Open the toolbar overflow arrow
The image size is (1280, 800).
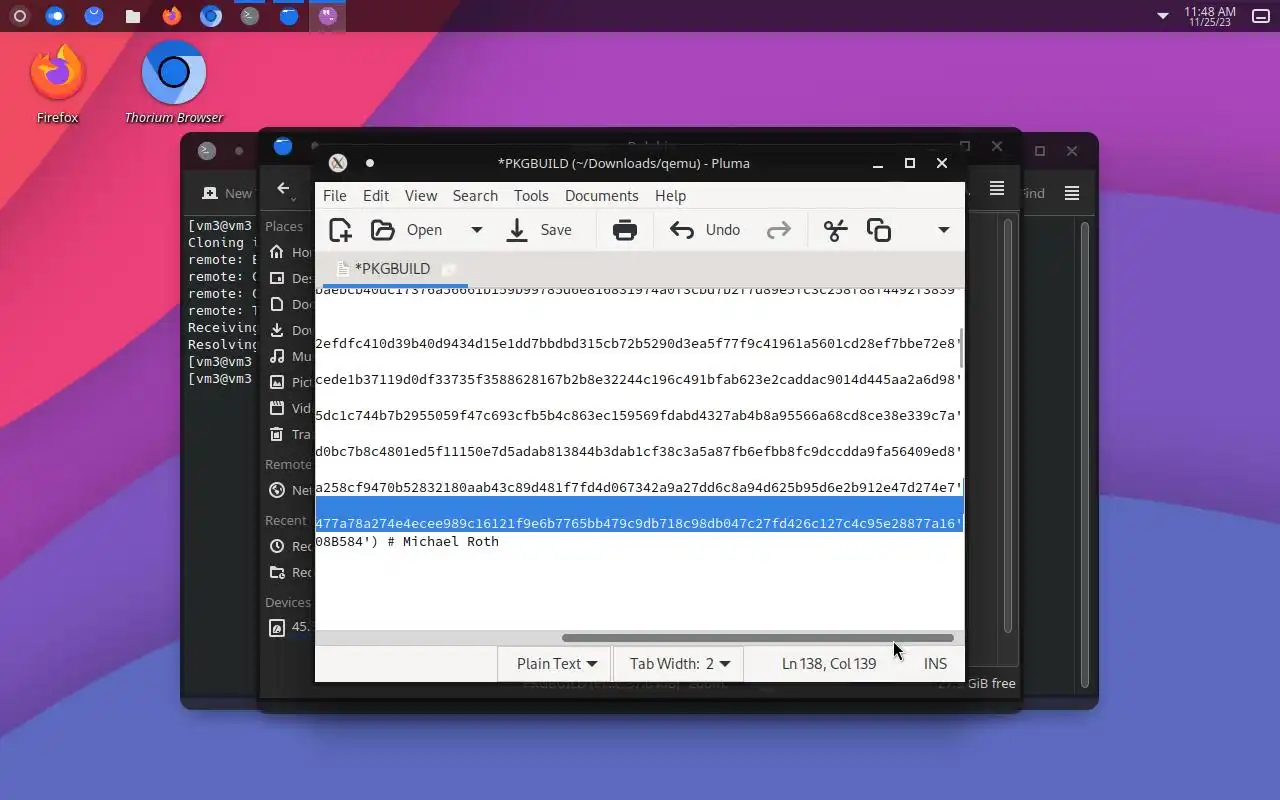943,230
